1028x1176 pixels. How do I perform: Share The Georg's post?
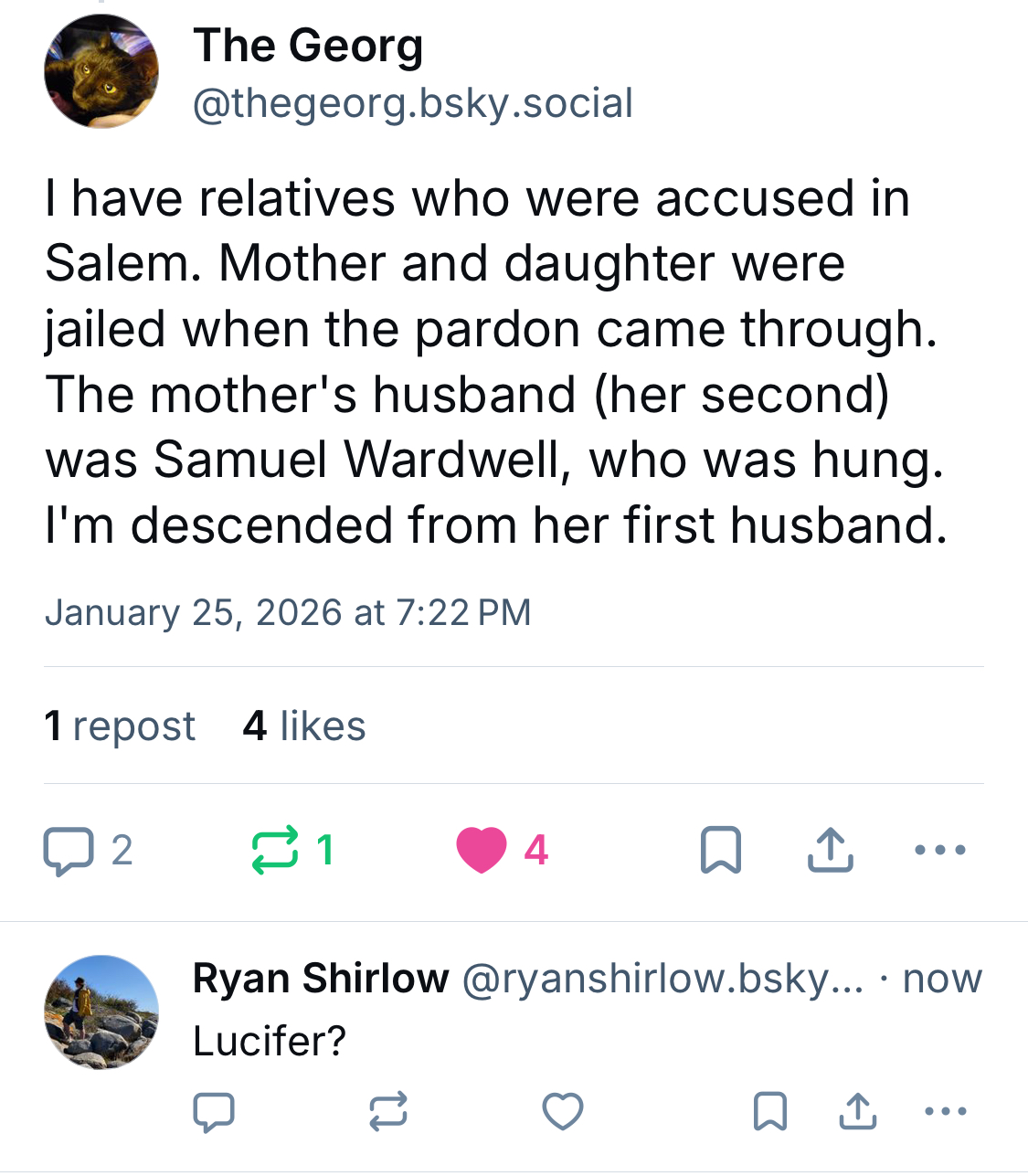[x=830, y=851]
